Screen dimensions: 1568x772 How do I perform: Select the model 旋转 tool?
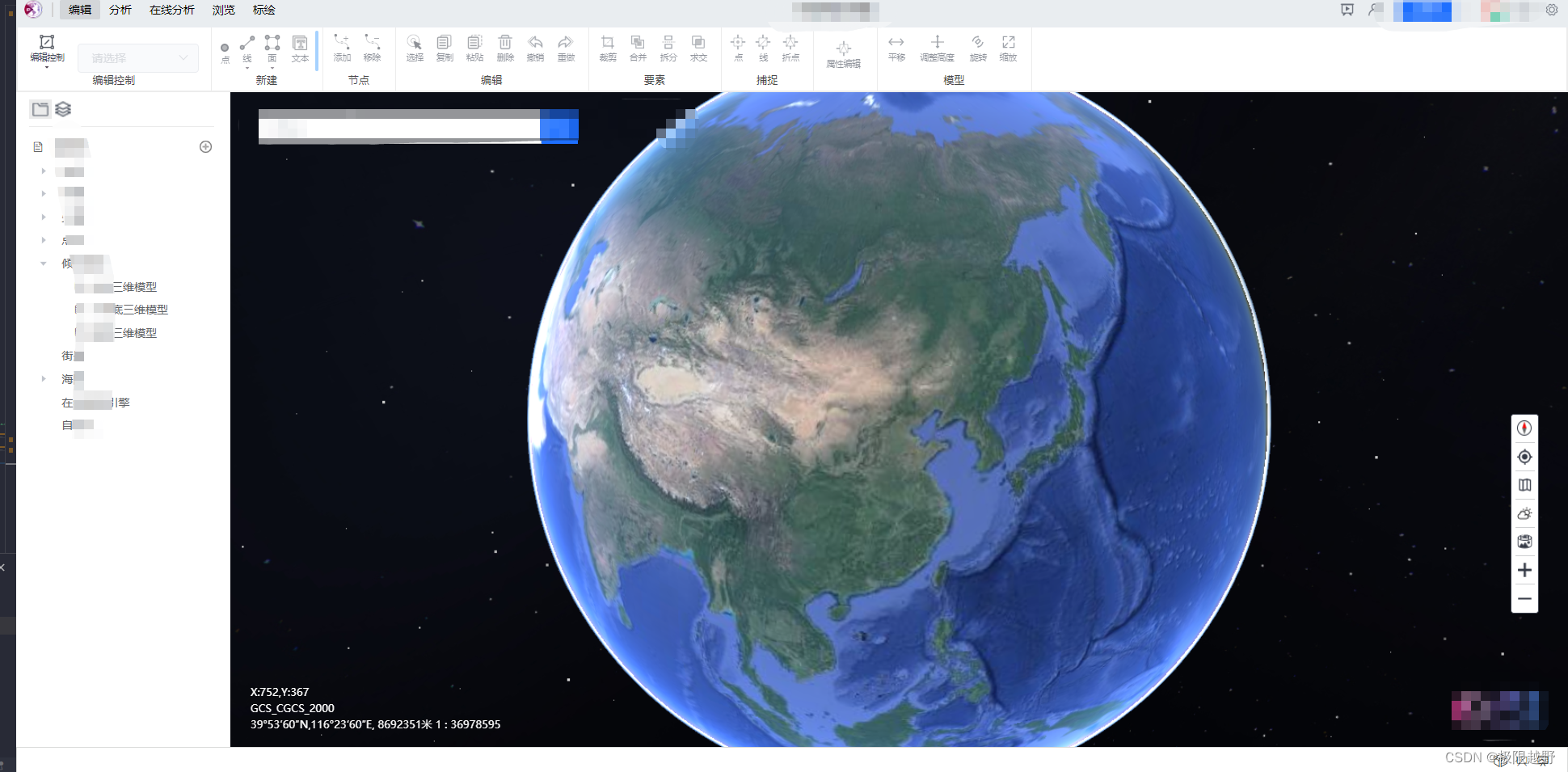tap(978, 48)
